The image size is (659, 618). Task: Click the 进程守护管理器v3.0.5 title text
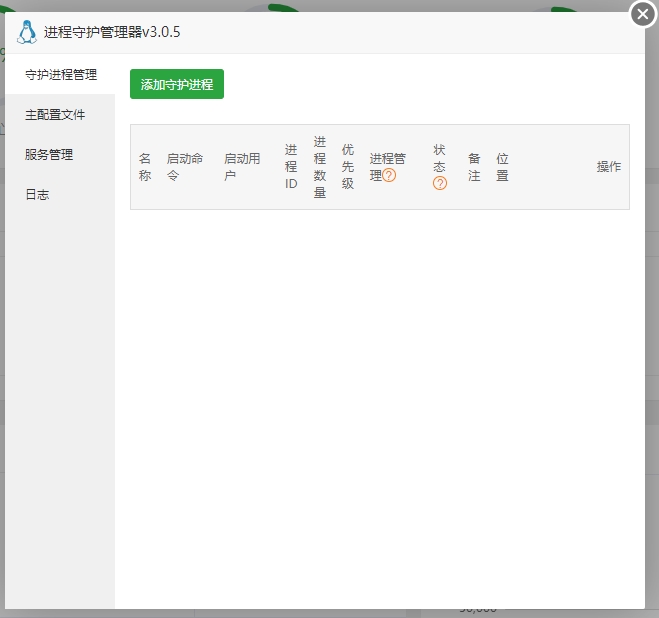(112, 32)
